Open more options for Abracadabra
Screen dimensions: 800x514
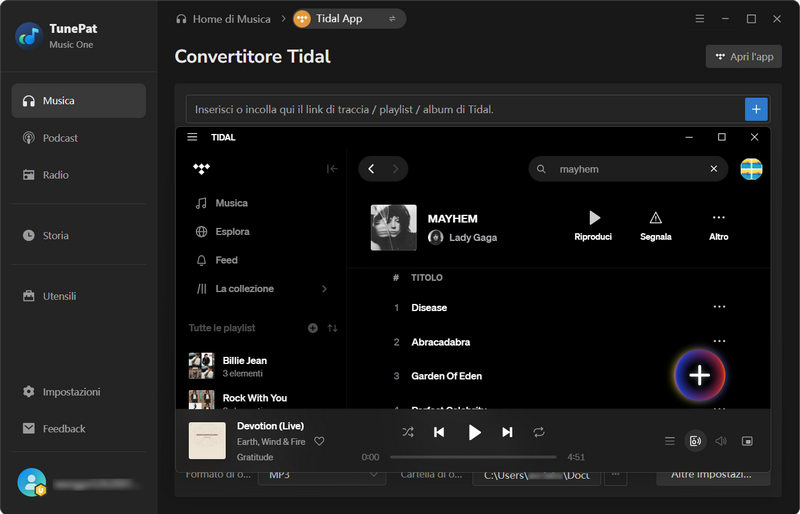coord(719,341)
